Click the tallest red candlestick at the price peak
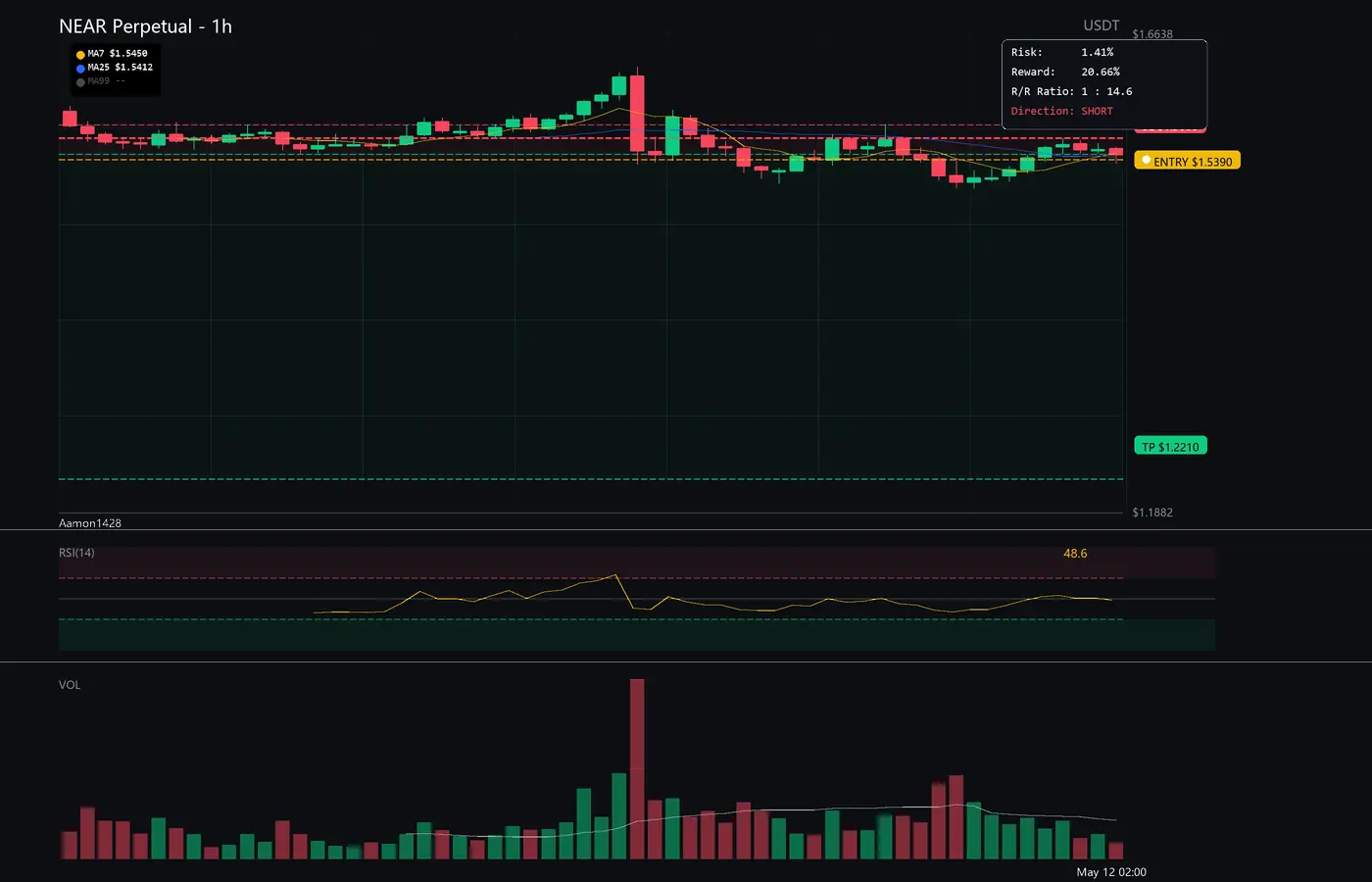This screenshot has height=882, width=1372. 637,114
